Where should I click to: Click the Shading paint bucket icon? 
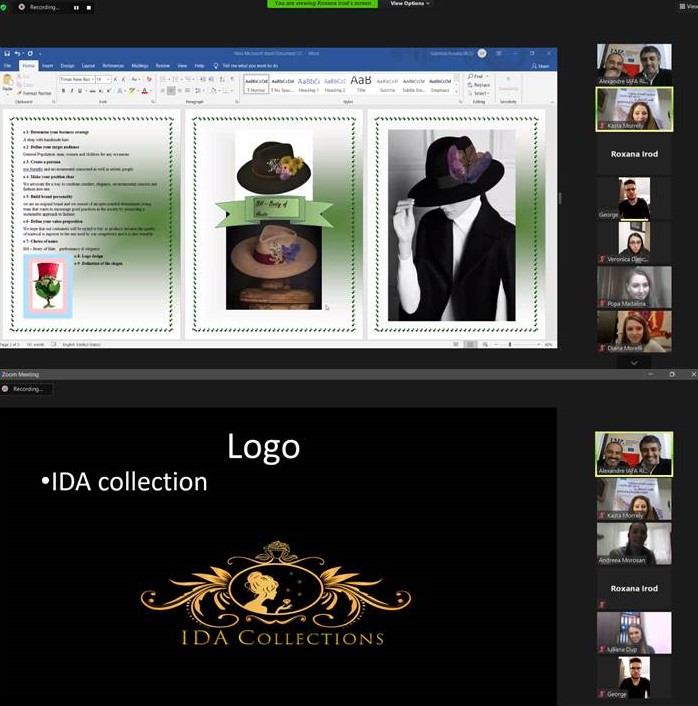pos(213,91)
